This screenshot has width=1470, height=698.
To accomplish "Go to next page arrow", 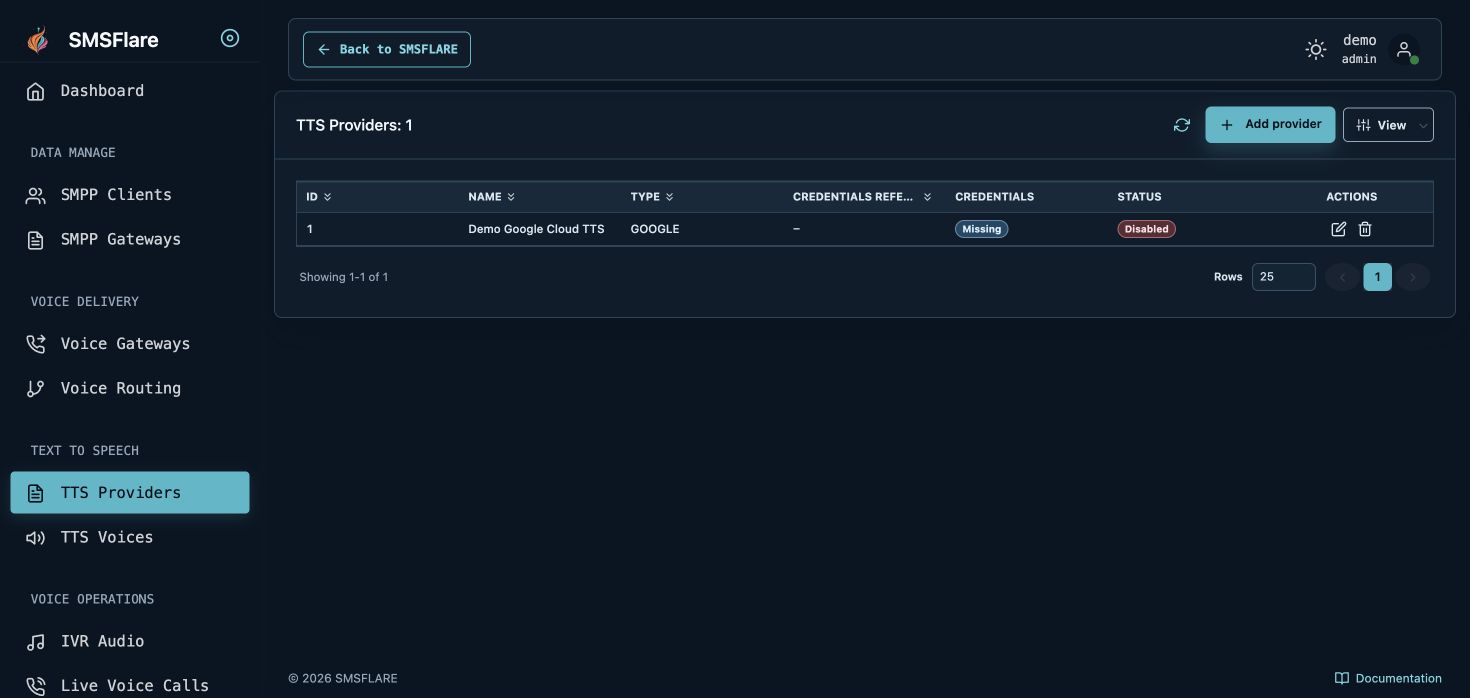I will coord(1413,277).
